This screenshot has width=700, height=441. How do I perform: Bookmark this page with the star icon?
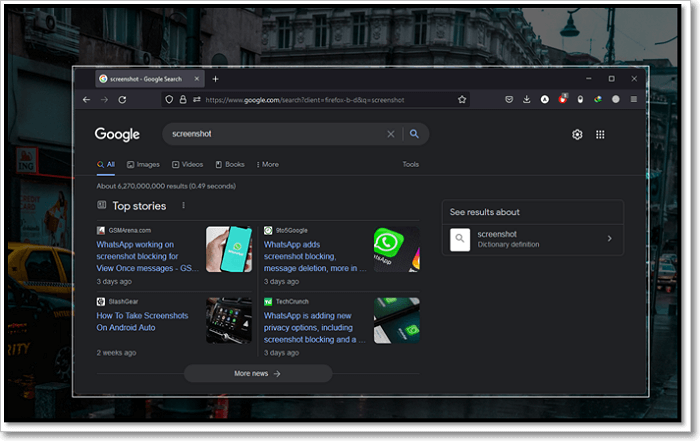pos(462,100)
